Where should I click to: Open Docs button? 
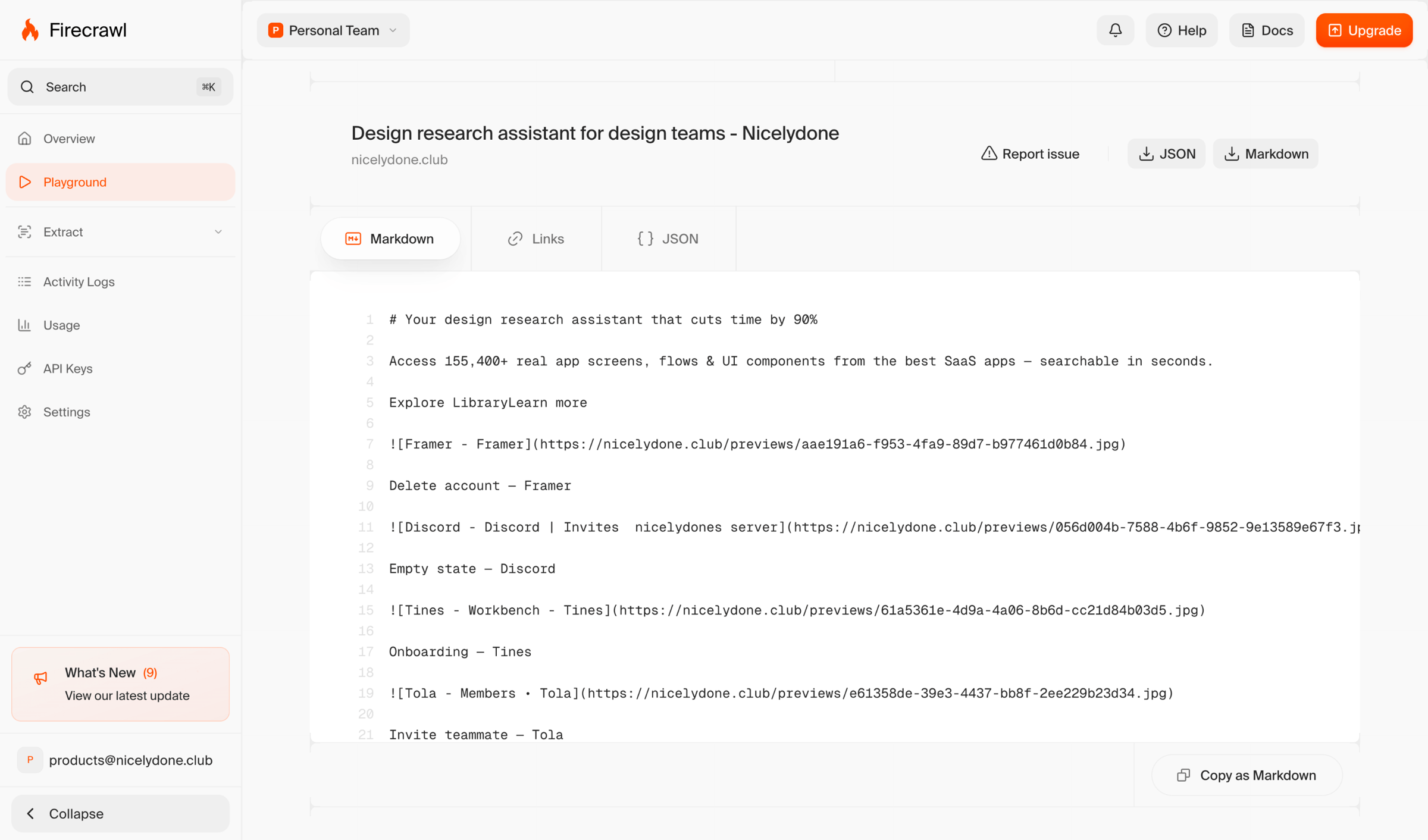(1267, 30)
